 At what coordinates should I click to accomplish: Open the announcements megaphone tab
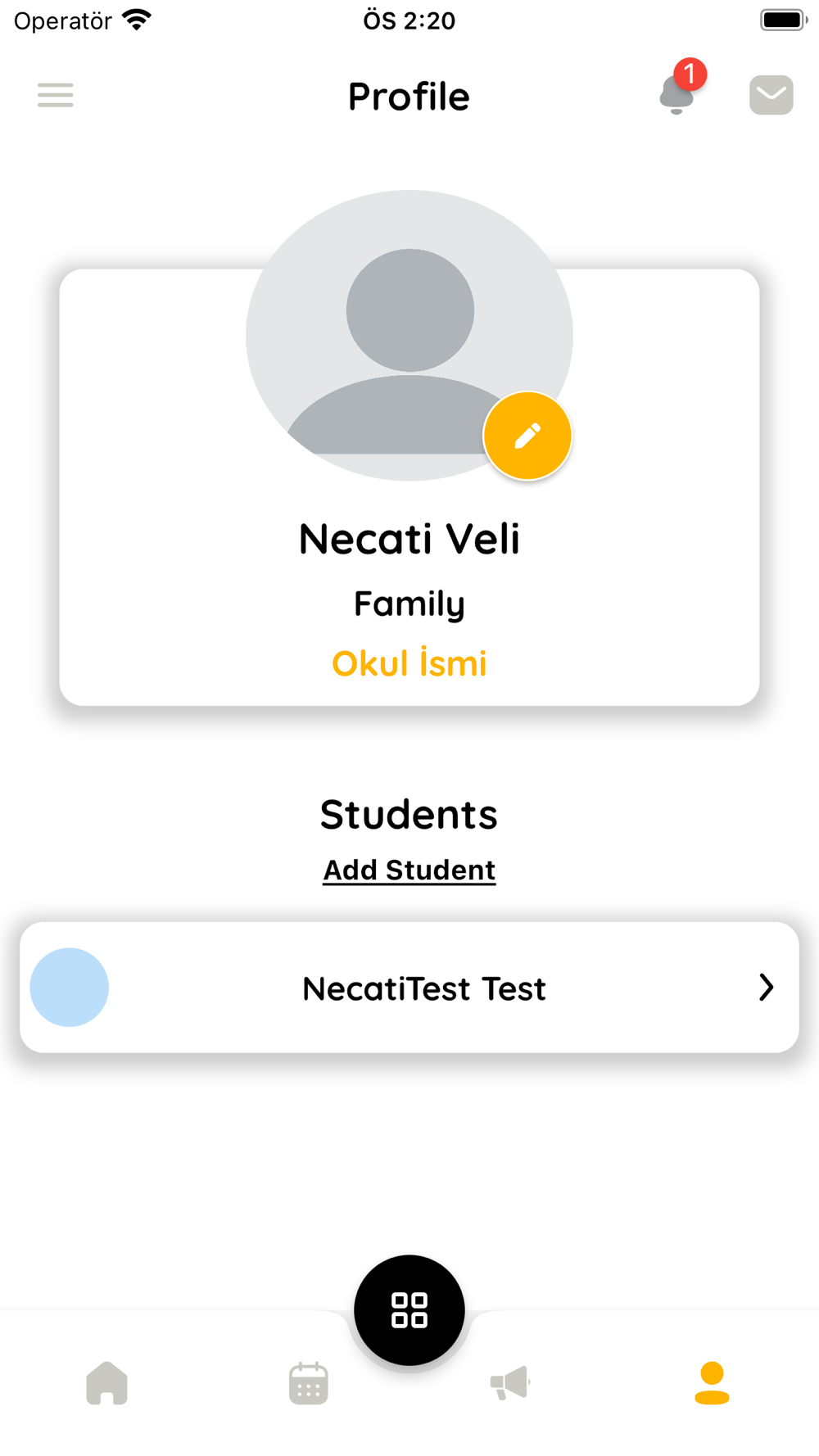(x=510, y=1383)
